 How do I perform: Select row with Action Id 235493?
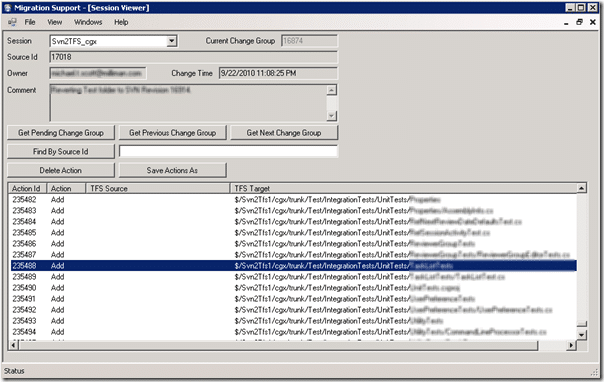(293, 321)
